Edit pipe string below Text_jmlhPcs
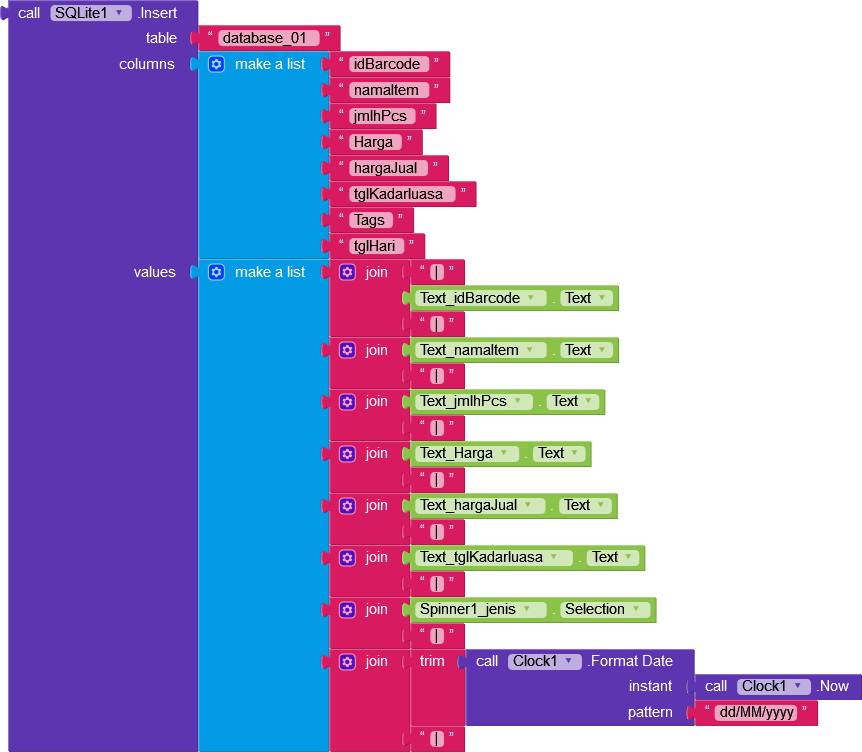Screen dimensions: 862x752 pyautogui.click(x=436, y=428)
